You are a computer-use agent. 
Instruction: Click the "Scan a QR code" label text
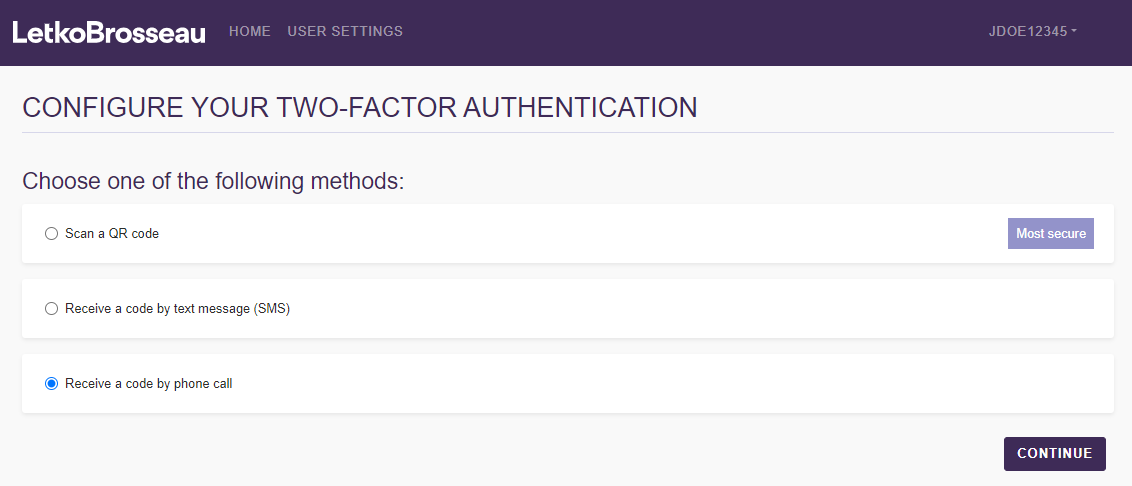112,234
